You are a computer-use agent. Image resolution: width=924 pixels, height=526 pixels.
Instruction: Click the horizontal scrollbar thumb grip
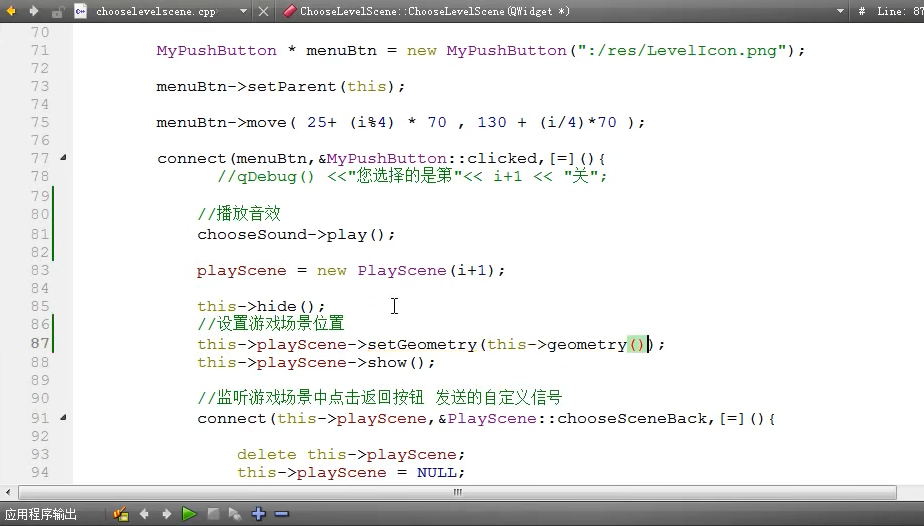click(x=457, y=492)
